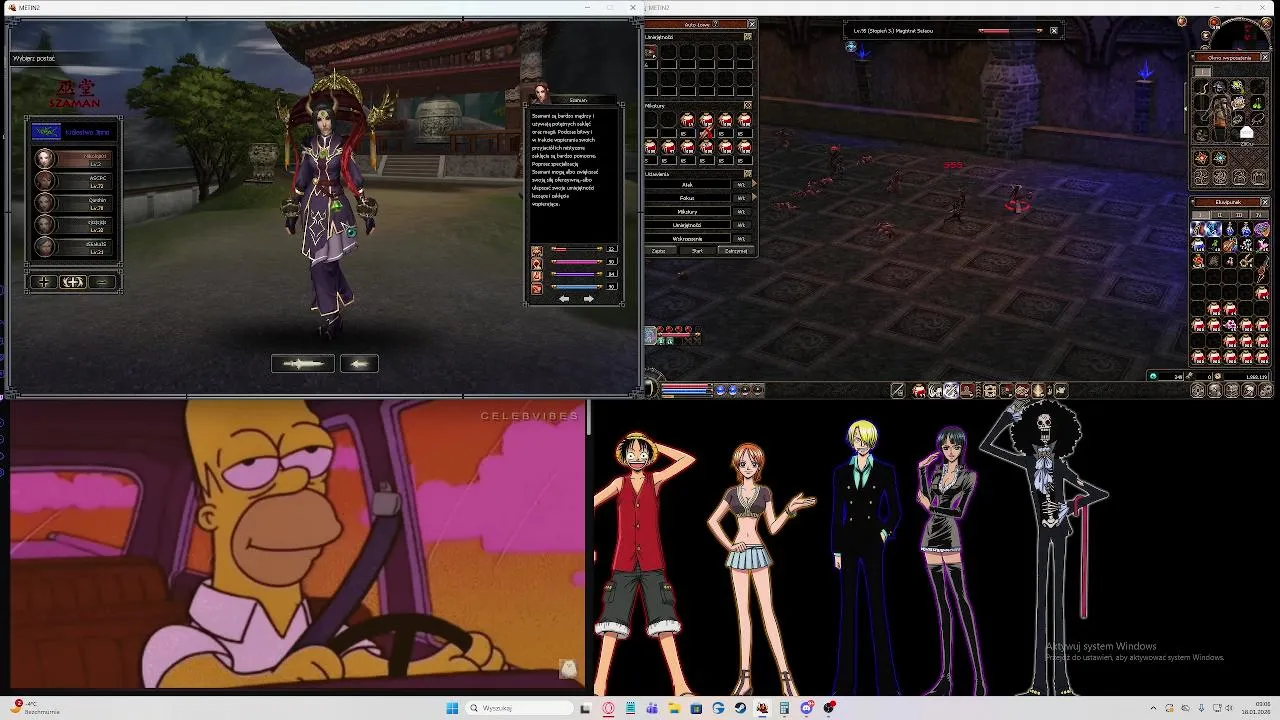The image size is (1280, 720).
Task: Click the pink second stat bar
Action: tap(577, 262)
